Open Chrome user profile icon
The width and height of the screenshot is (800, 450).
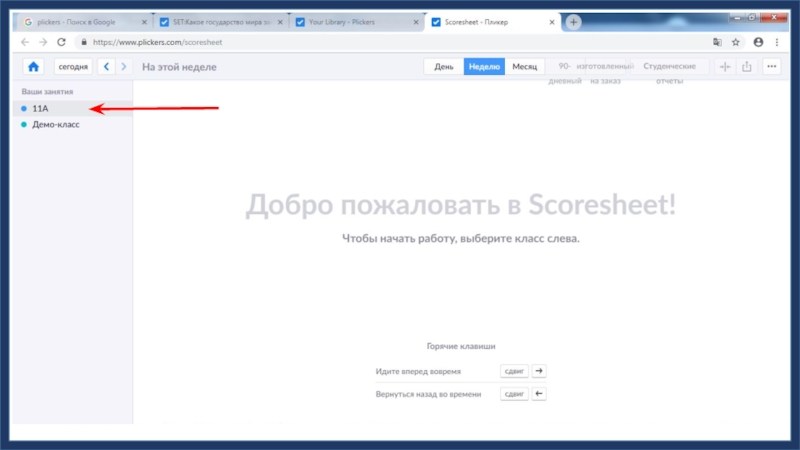[x=758, y=42]
